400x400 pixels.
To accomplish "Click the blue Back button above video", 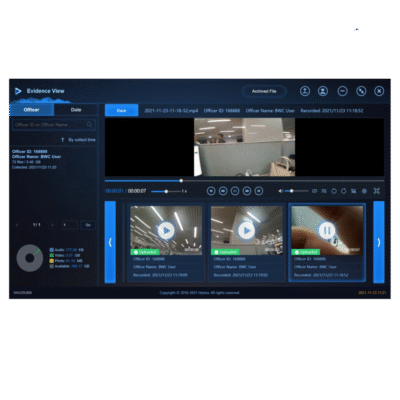I will point(122,110).
